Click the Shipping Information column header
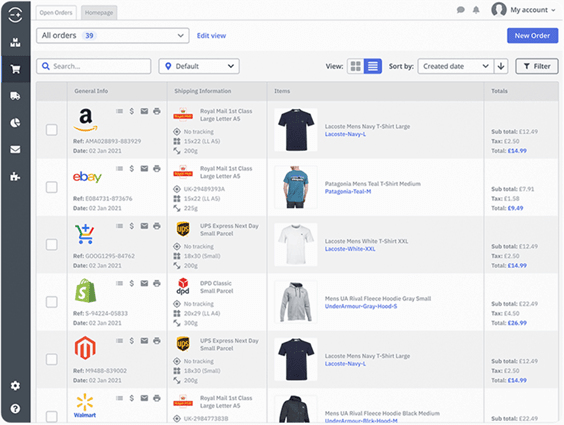The width and height of the screenshot is (564, 425). 203,91
